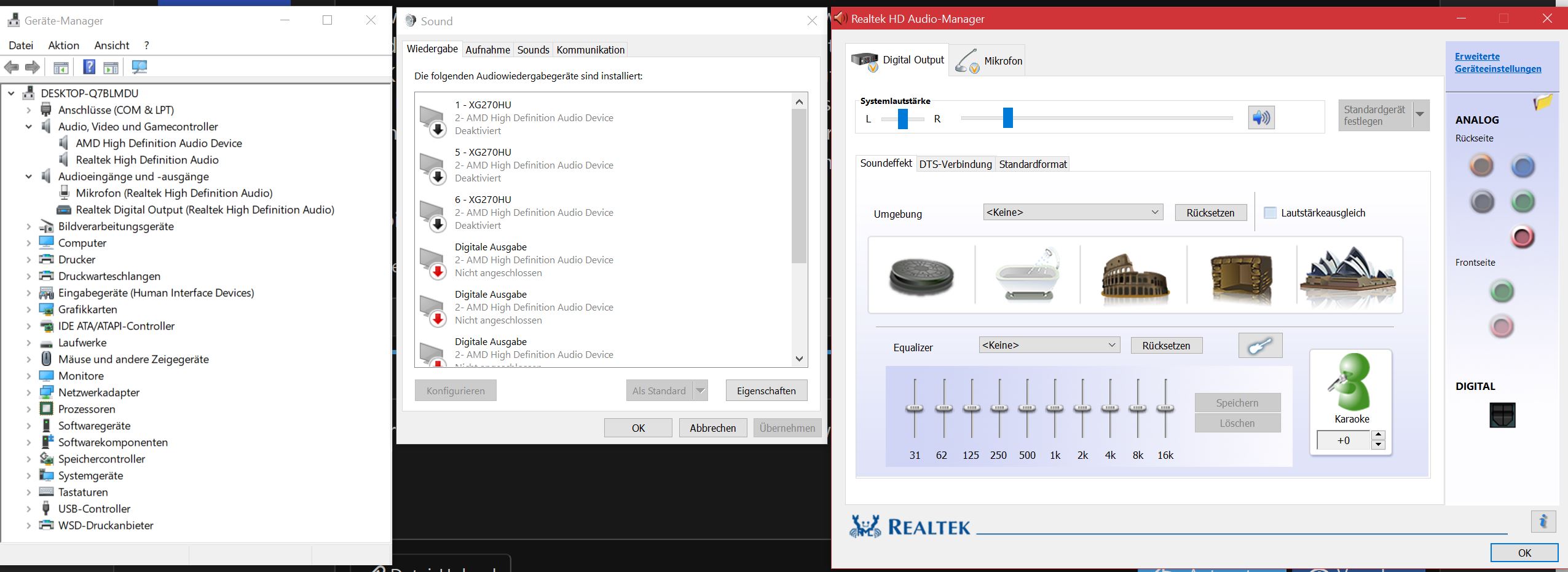Click the orange rear panel audio jack
The height and width of the screenshot is (572, 1568).
coord(1481,165)
